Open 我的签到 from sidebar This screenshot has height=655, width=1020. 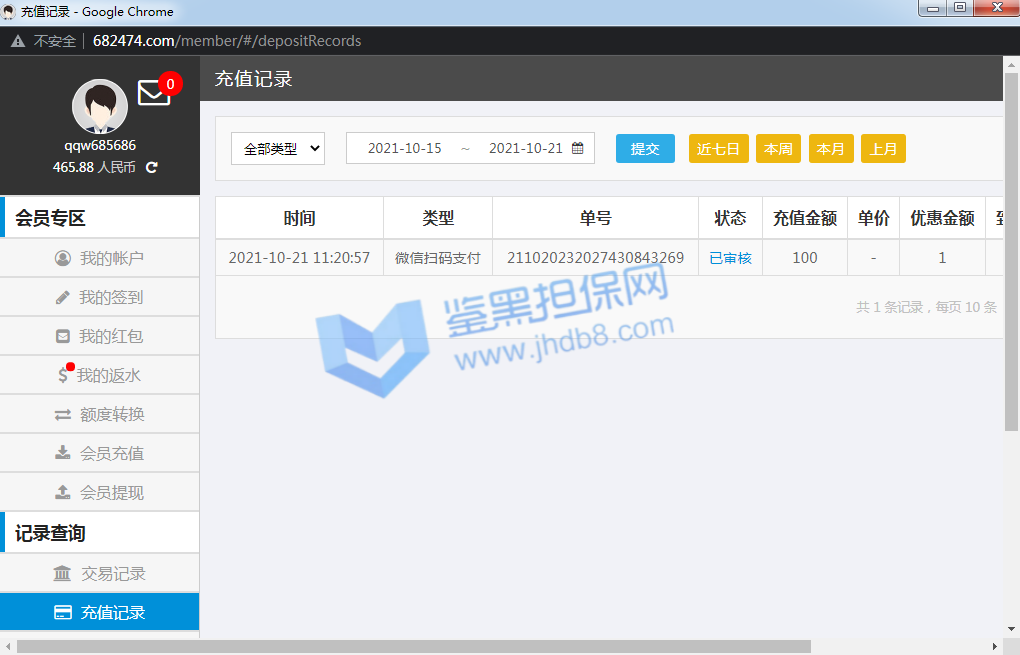(100, 297)
